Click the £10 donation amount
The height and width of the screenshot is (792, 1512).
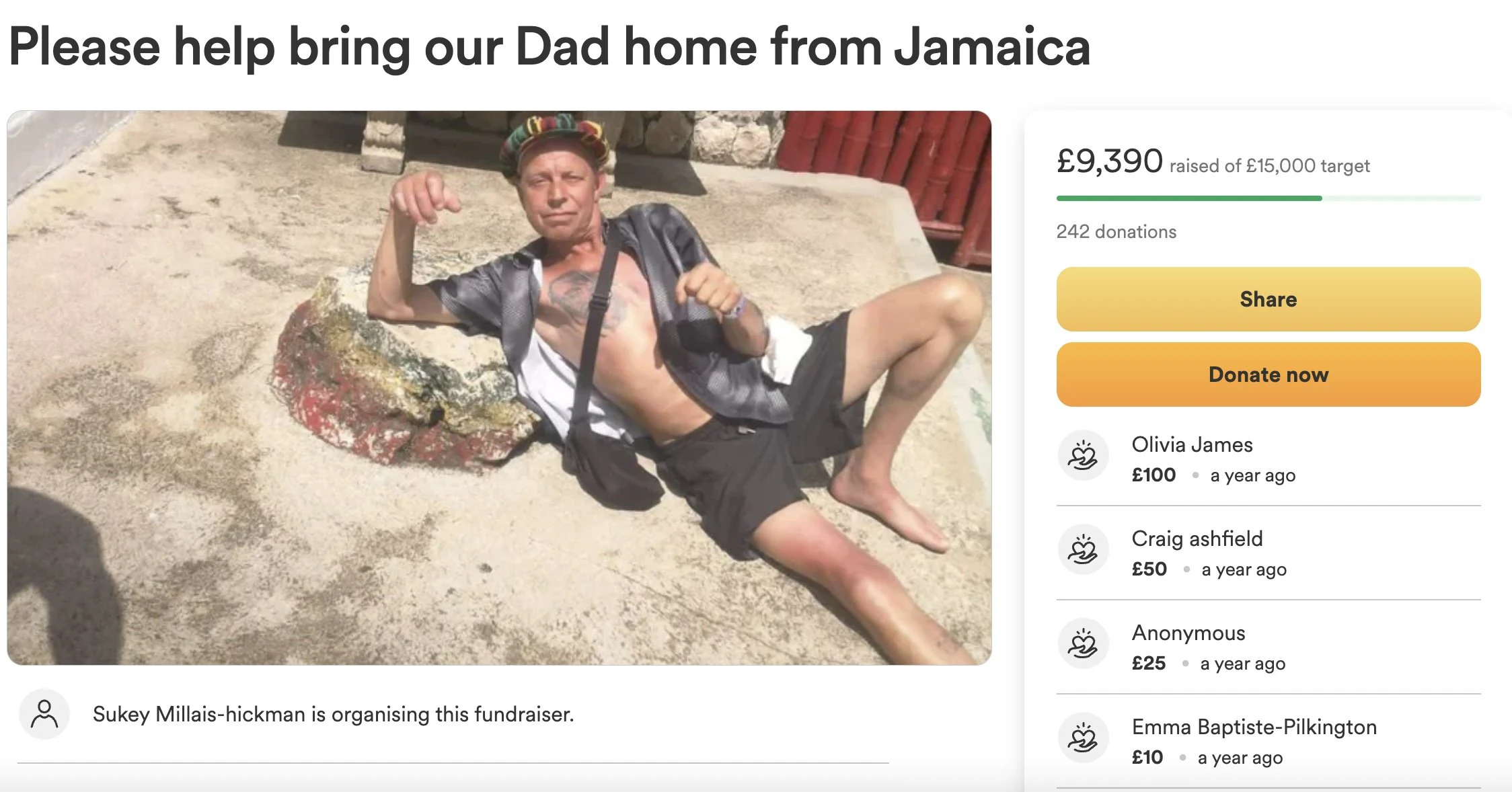coord(1147,758)
